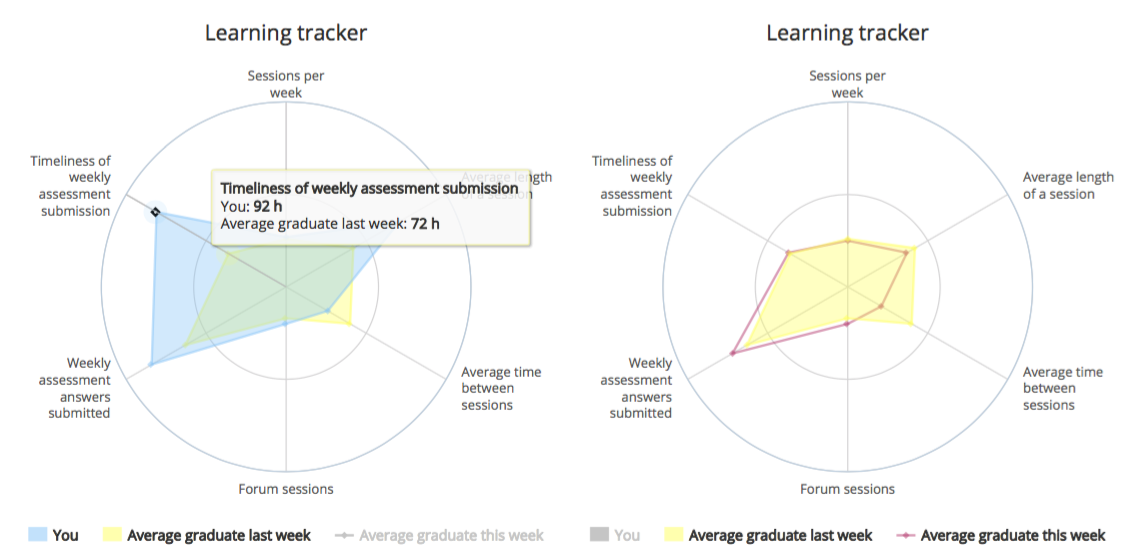Click the blue You color swatch in left legend
The height and width of the screenshot is (559, 1139).
[x=37, y=535]
